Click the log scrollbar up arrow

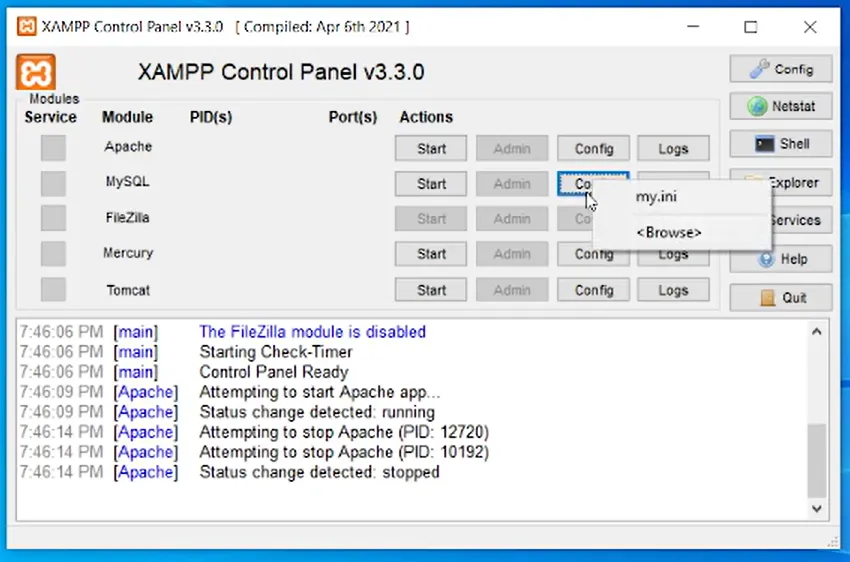coord(817,332)
